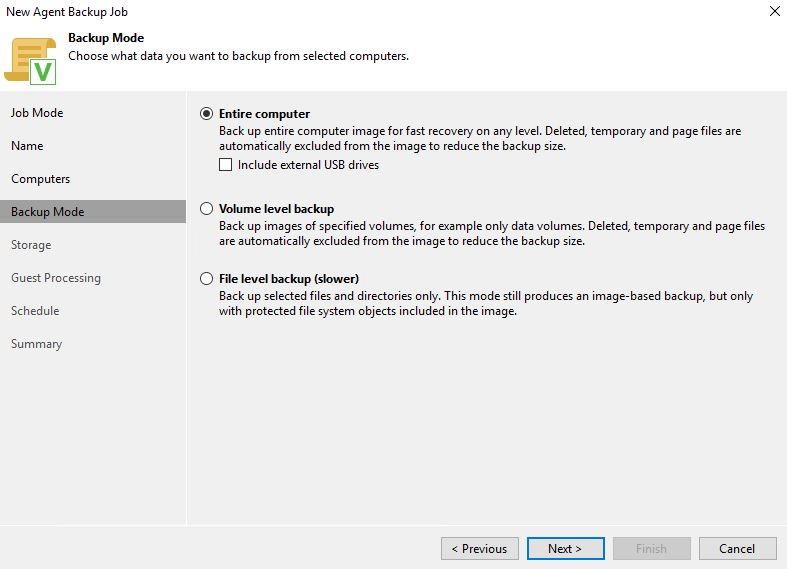
Task: Click the Veeam backup job scroll icon
Action: click(x=30, y=61)
